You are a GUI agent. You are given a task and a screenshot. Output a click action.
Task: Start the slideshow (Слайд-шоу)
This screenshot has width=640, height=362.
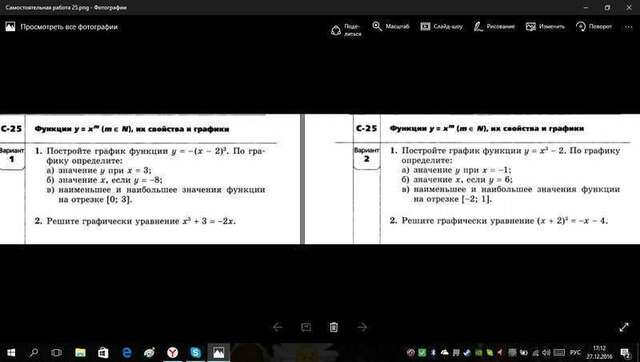click(x=442, y=27)
